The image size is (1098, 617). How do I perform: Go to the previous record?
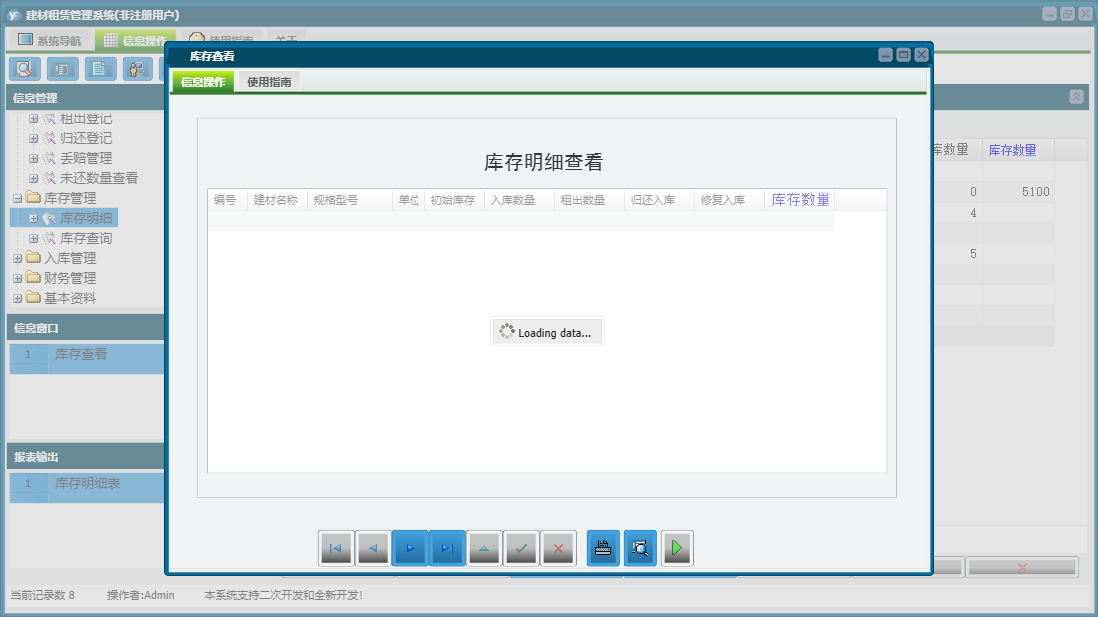(x=373, y=548)
